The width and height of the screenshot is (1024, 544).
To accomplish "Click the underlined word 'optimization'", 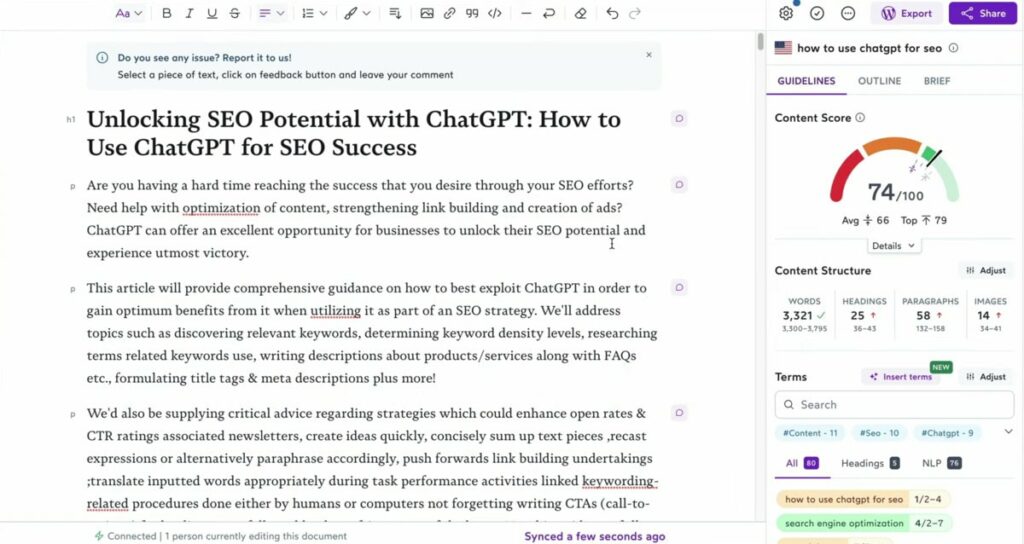I will (x=221, y=208).
